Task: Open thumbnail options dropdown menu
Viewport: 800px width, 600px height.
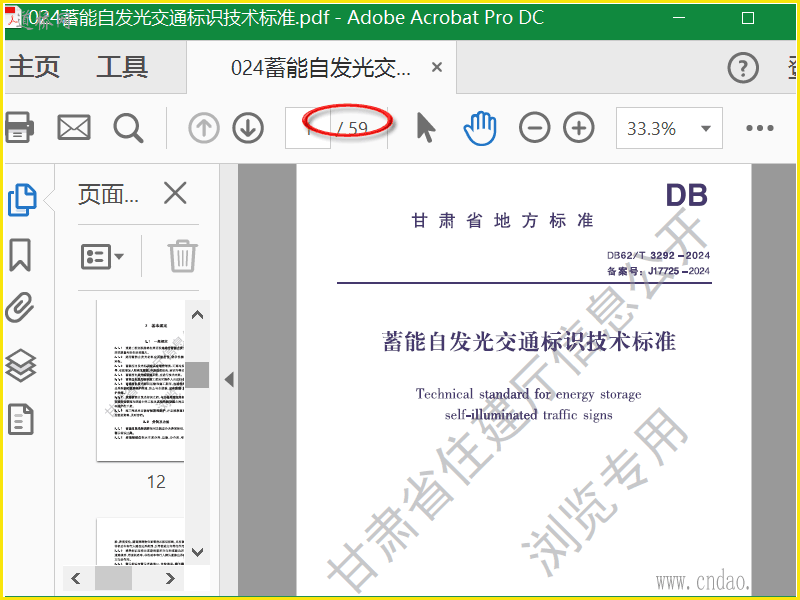Action: pyautogui.click(x=102, y=256)
